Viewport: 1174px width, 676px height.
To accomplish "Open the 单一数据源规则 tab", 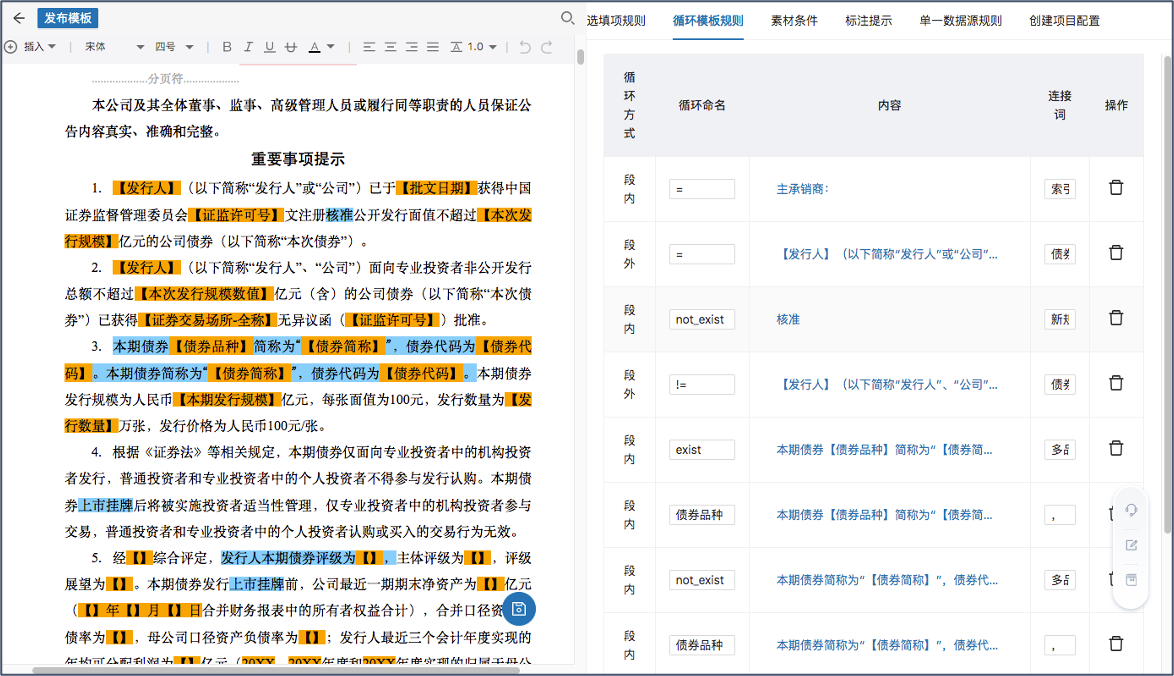I will point(960,21).
